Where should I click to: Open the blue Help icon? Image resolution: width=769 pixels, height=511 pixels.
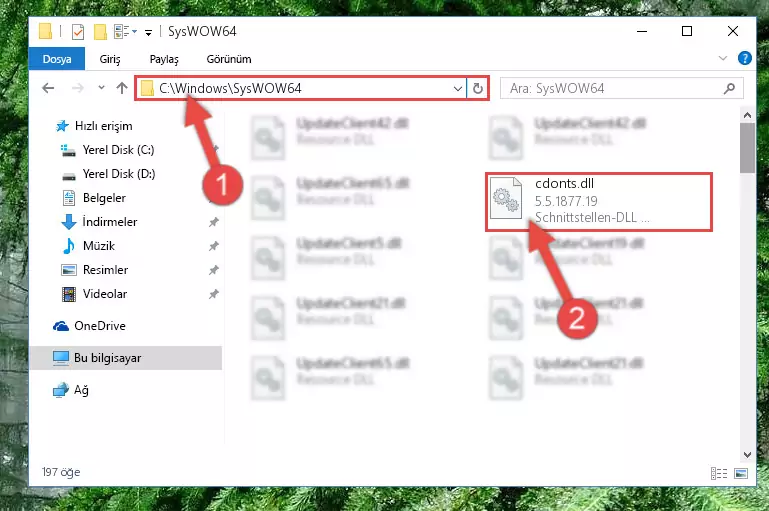(x=744, y=58)
